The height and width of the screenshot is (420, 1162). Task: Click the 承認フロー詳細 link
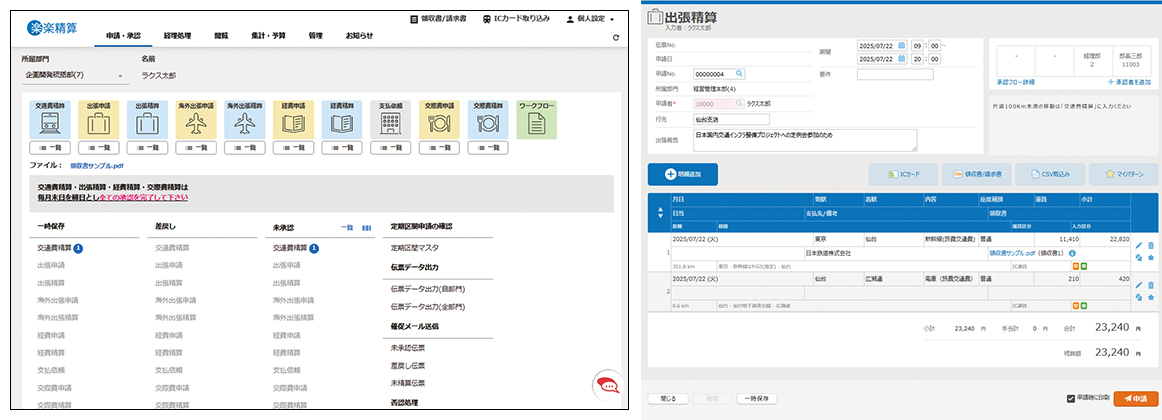point(1016,81)
